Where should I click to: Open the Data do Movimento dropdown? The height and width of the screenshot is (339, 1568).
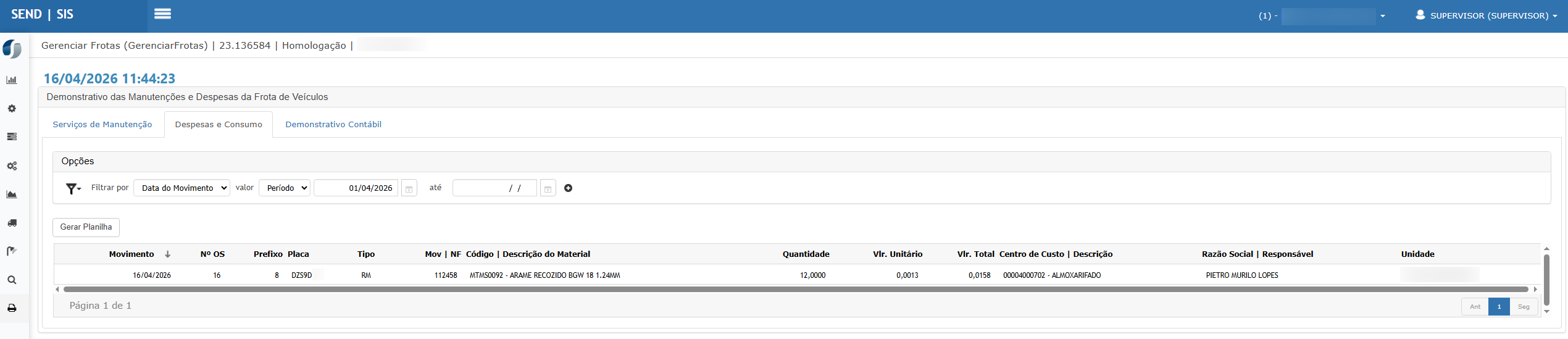click(181, 188)
